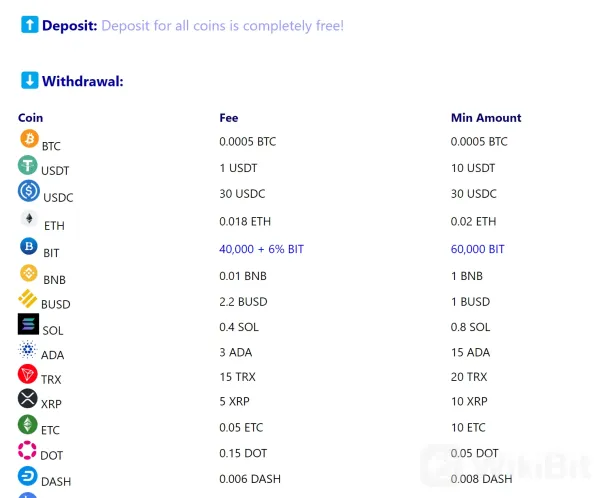The height and width of the screenshot is (498, 600).
Task: Click the Withdrawal down-arrow icon
Action: tap(29, 80)
